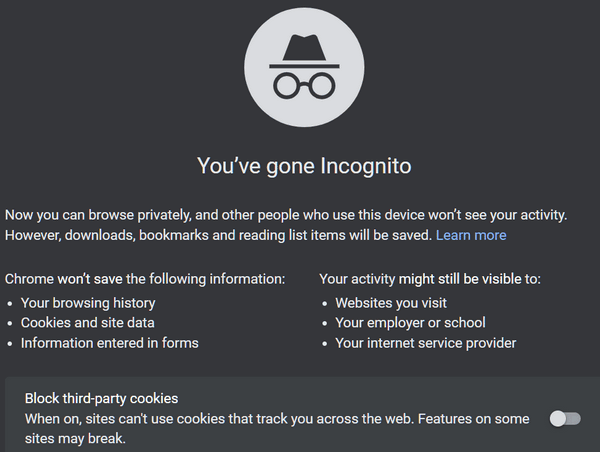The width and height of the screenshot is (600, 452).
Task: Click the "sites may break." text line
Action: pos(75,438)
